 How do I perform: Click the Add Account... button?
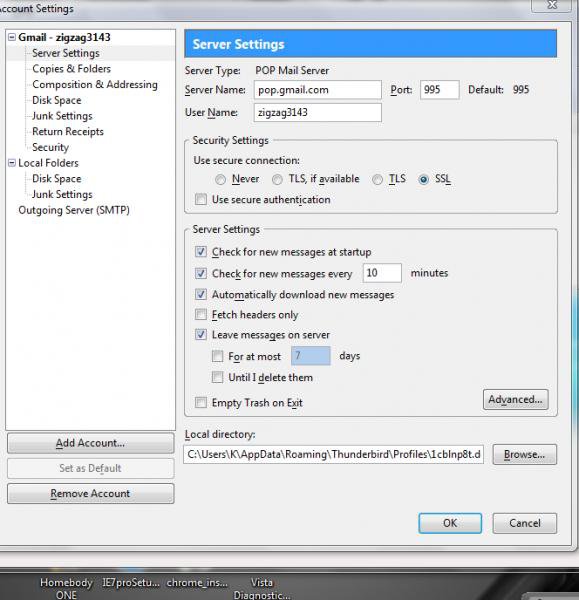[x=90, y=443]
